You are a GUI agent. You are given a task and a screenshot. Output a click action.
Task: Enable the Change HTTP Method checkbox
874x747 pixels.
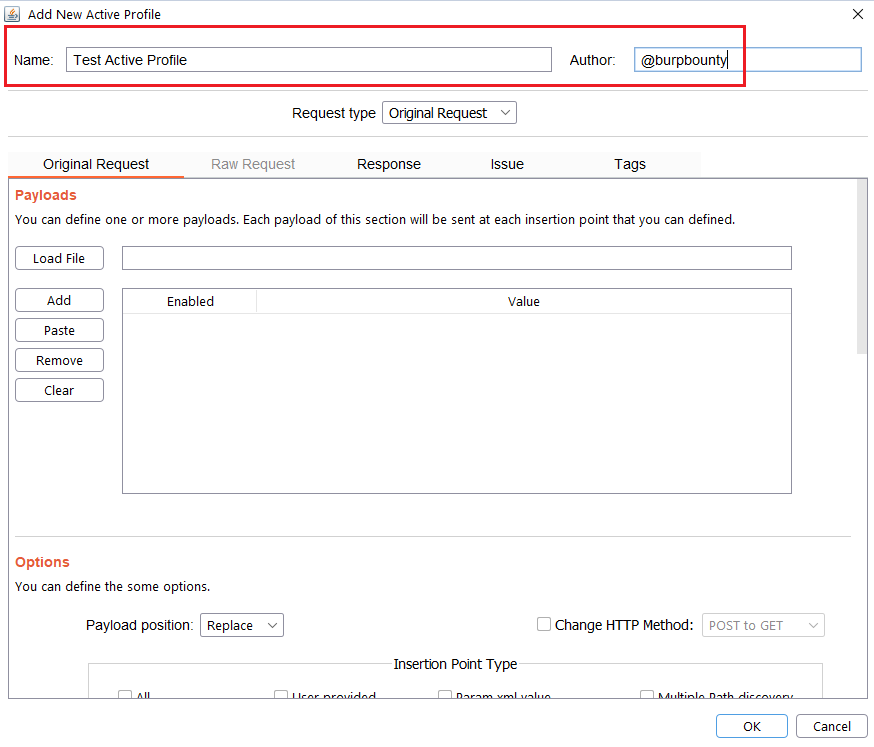point(544,624)
